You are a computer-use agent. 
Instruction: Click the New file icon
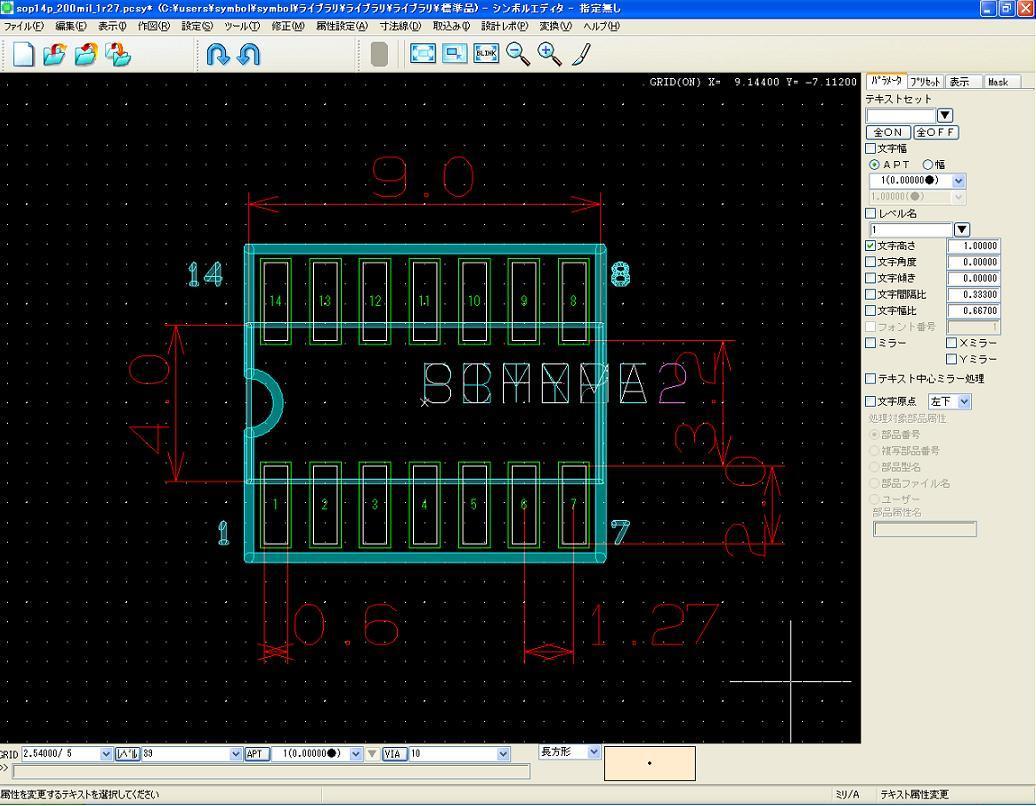tap(24, 54)
